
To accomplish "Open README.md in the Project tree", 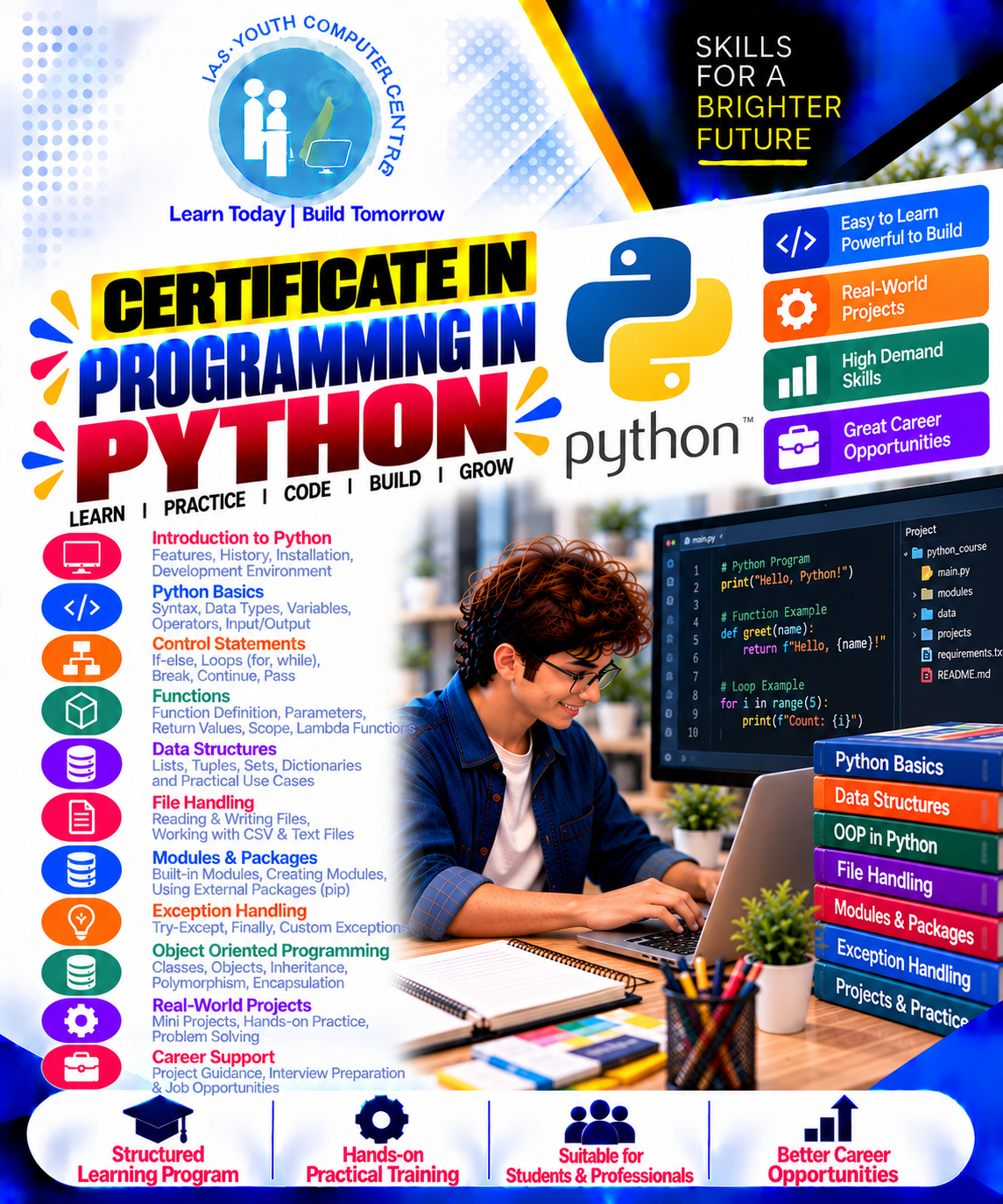I will coord(964,675).
